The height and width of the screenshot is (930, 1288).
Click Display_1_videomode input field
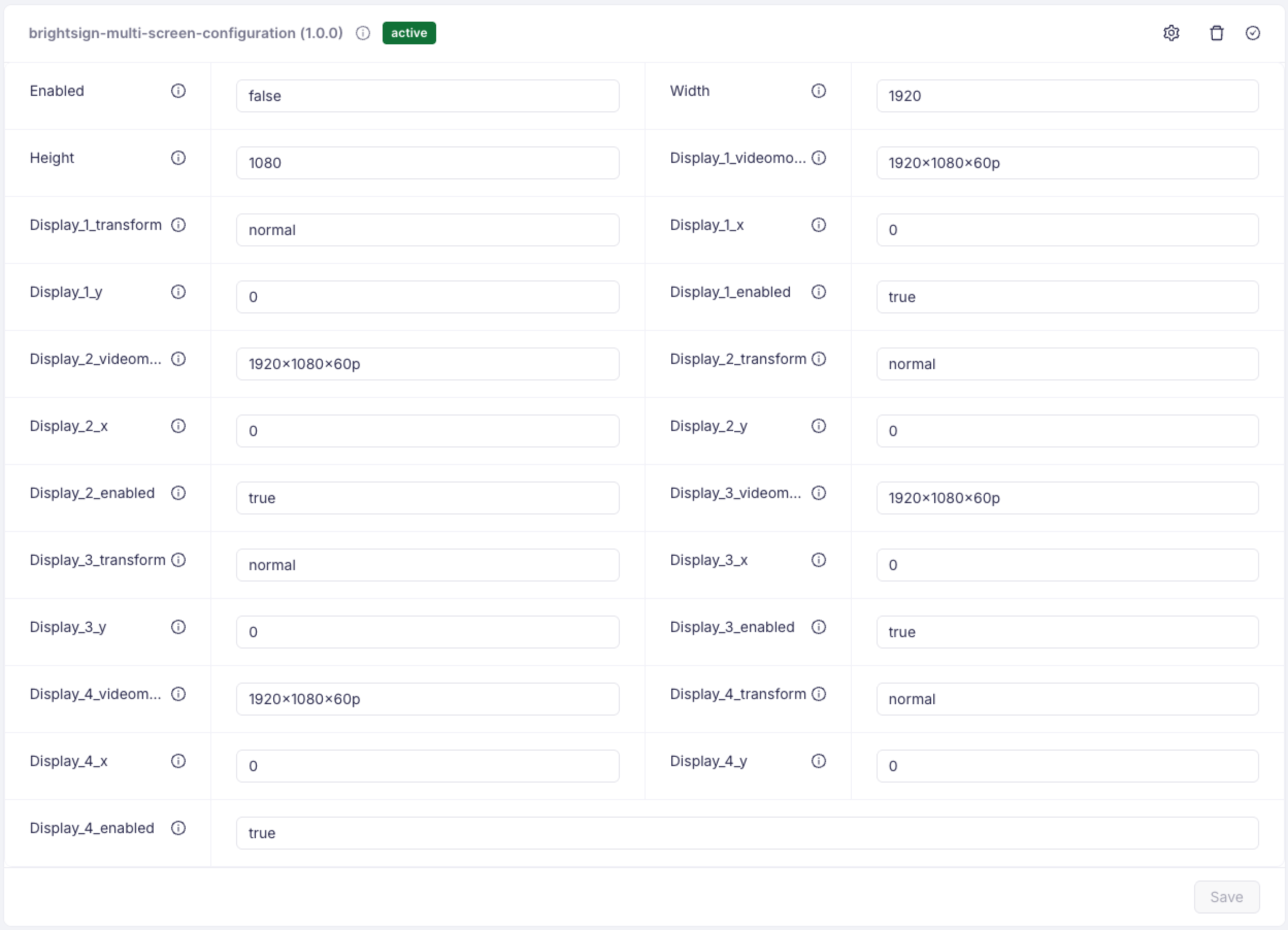tap(1067, 163)
